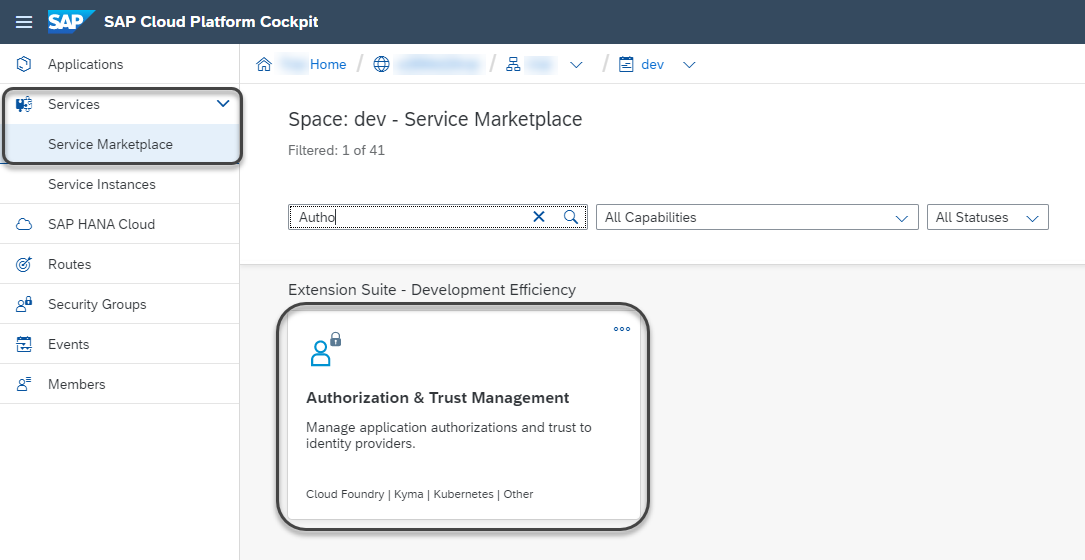This screenshot has height=560, width=1085.
Task: Click the dev breadcrumb link
Action: click(653, 64)
